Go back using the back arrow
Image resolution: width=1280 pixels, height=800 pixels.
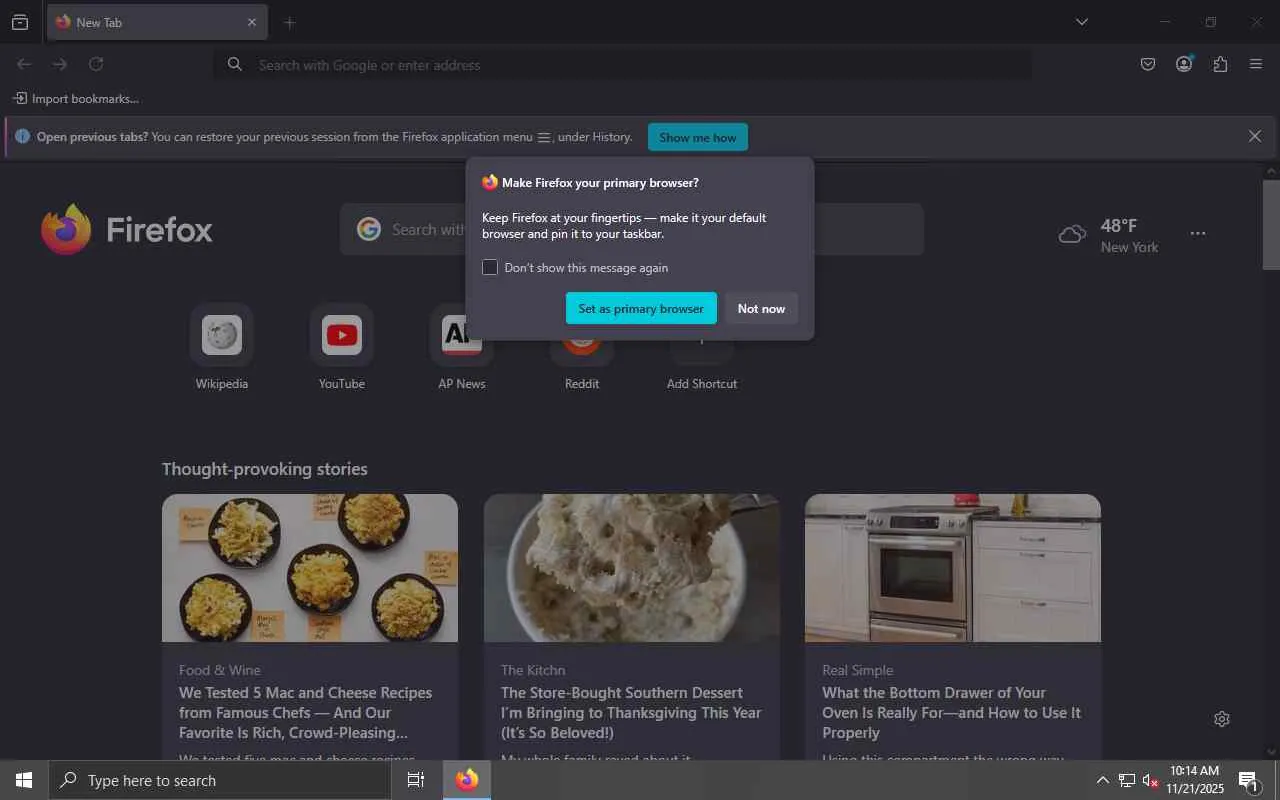point(24,64)
